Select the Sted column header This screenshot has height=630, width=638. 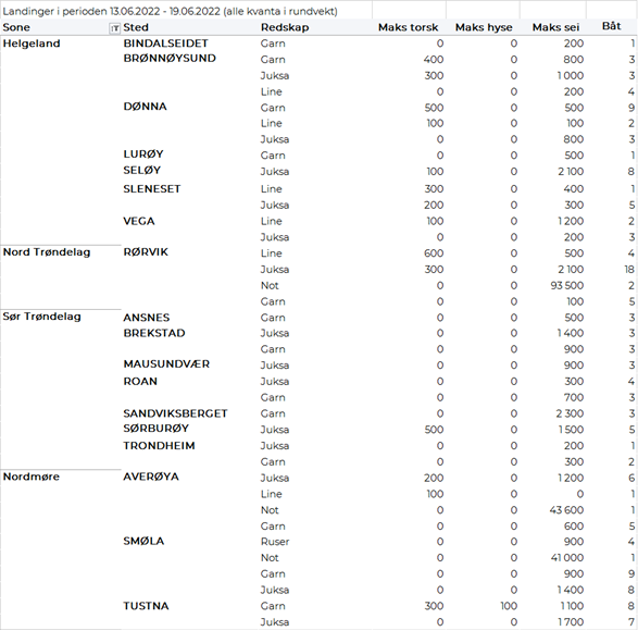click(x=187, y=29)
